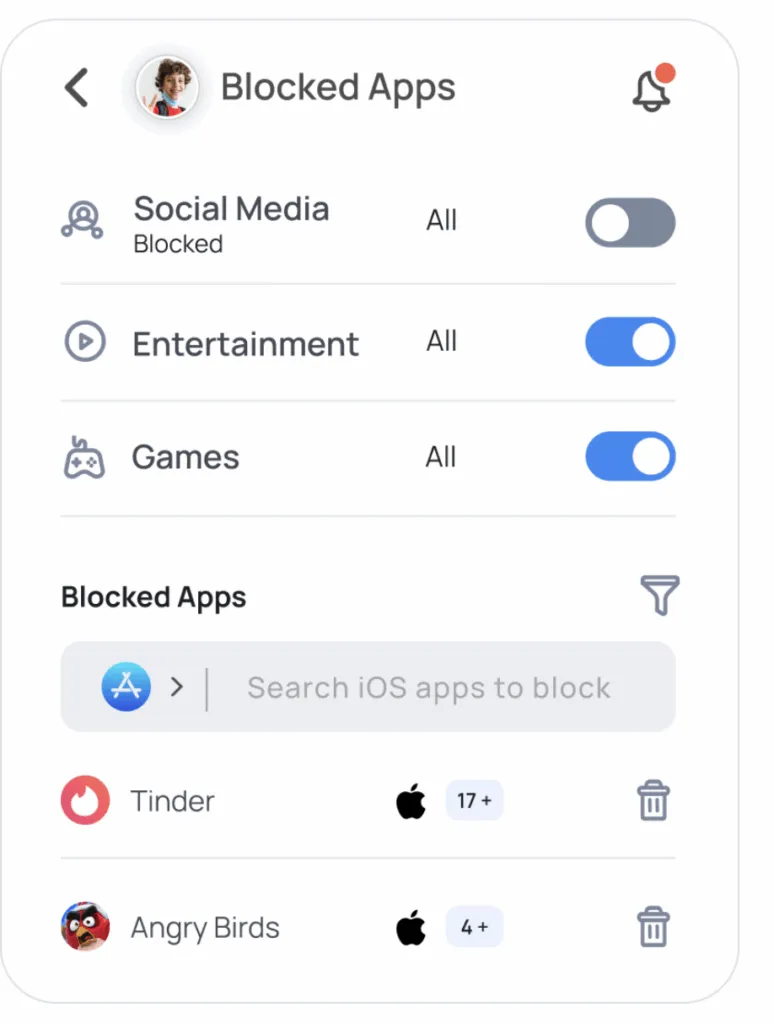Select the Tinder 17+ age rating badge
The height and width of the screenshot is (1024, 774).
tap(474, 801)
